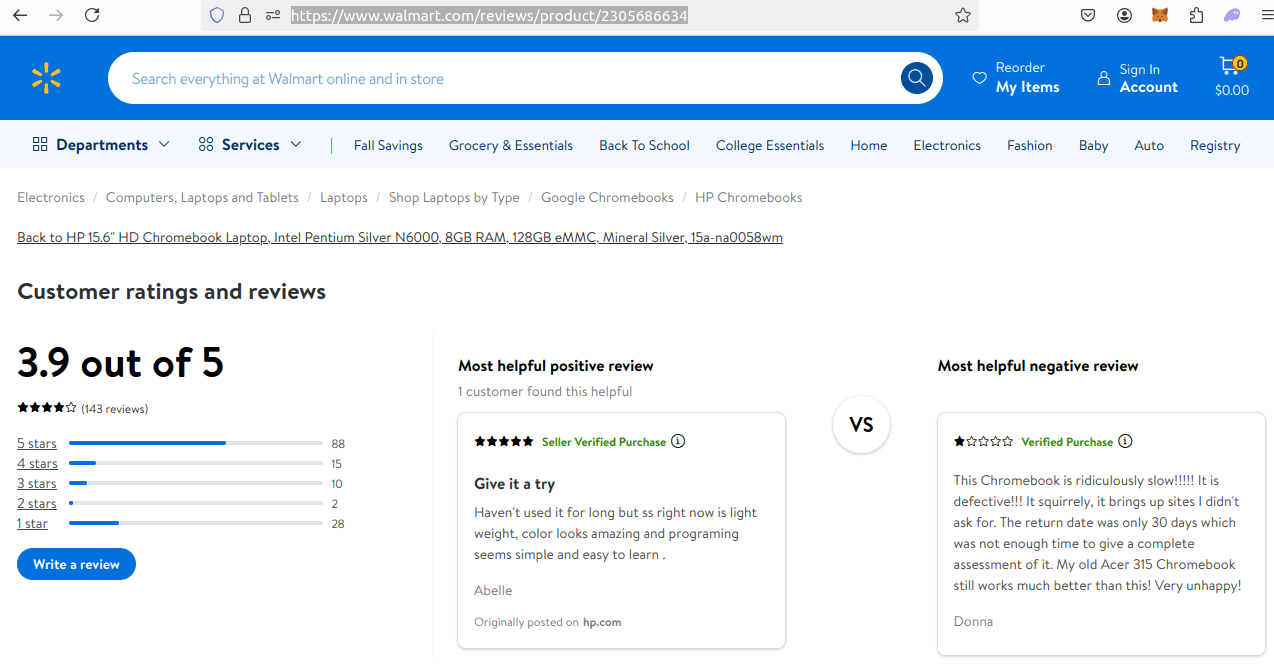Screen dimensions: 1274x668
Task: Open the Auto nav item
Action: [x=1149, y=145]
